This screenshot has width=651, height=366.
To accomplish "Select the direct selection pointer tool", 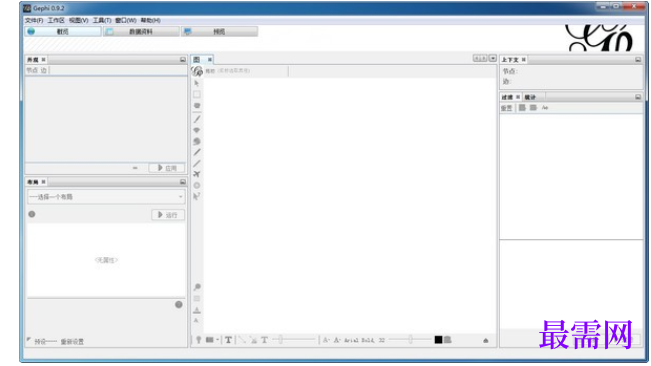I will click(196, 83).
